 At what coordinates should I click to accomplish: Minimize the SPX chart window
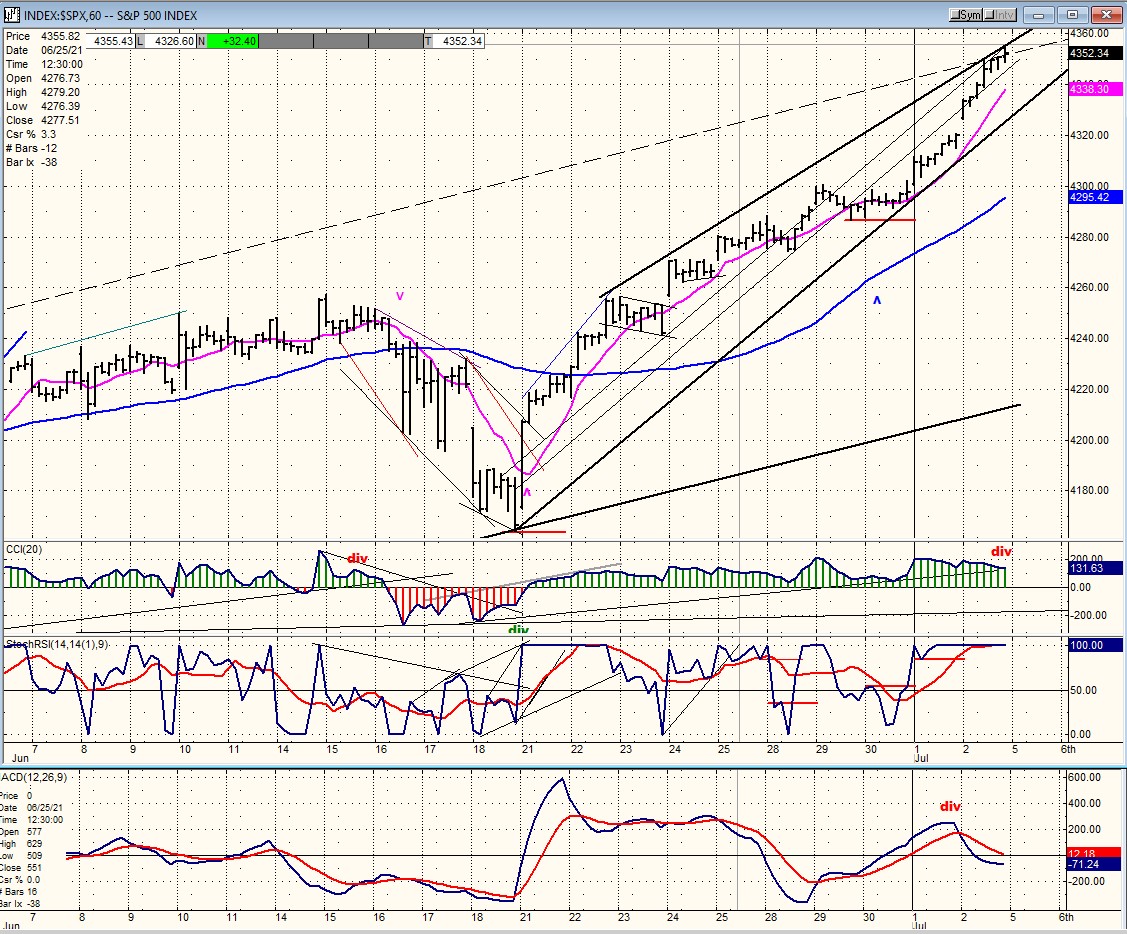tap(1039, 14)
